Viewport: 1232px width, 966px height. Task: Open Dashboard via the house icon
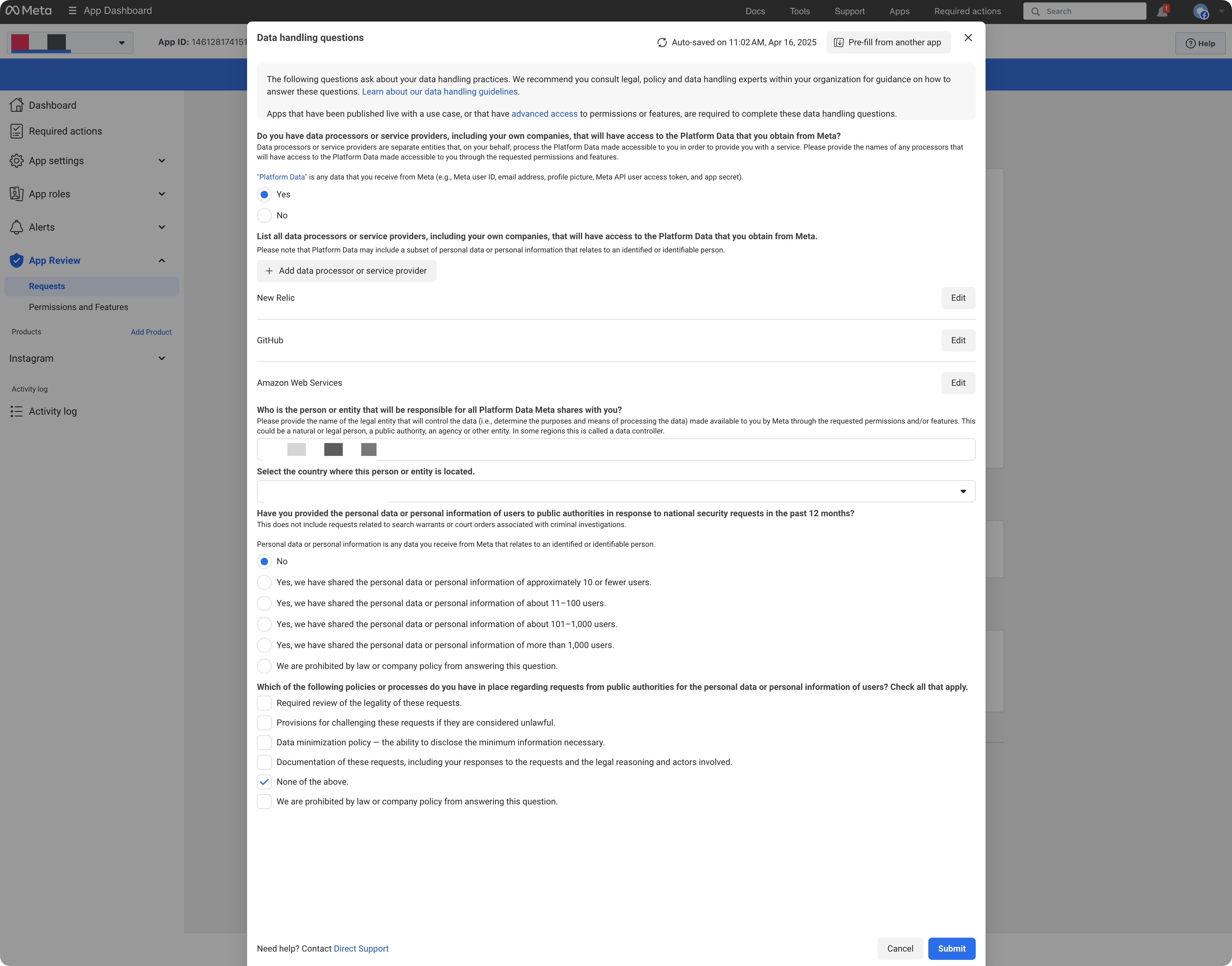(16, 105)
